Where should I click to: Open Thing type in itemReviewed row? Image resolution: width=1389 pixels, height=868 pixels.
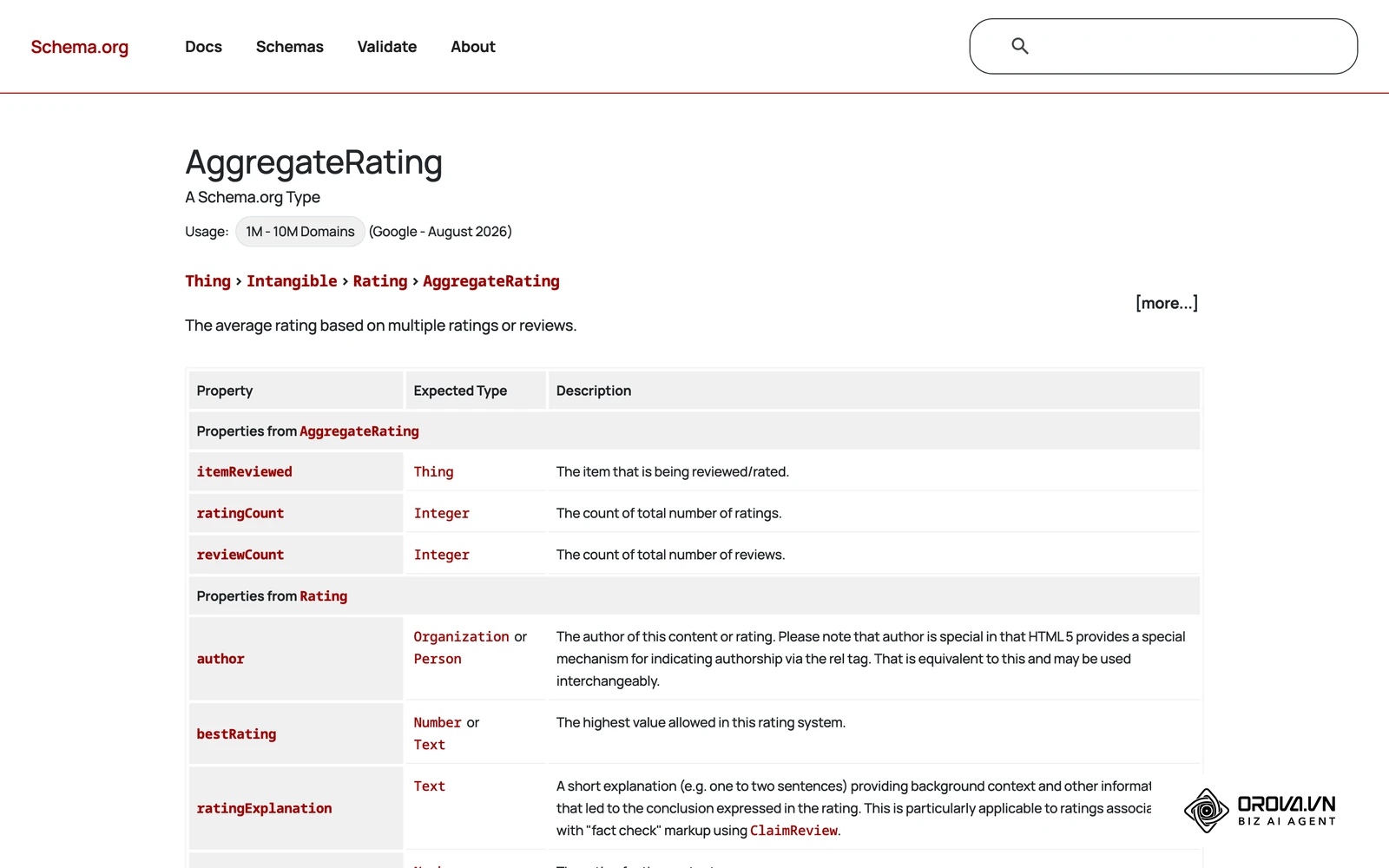(x=434, y=472)
